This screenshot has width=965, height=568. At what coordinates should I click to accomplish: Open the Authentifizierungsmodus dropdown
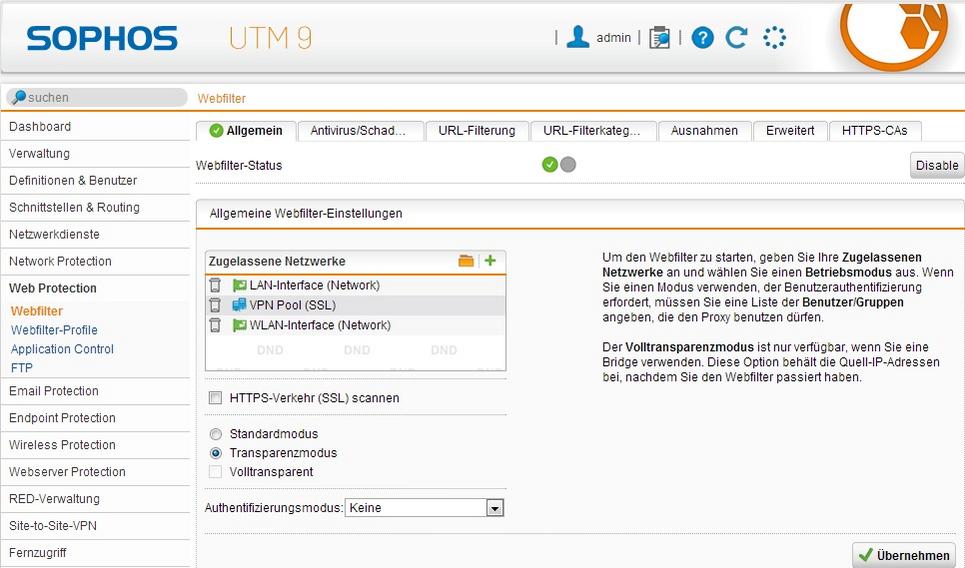pos(424,508)
